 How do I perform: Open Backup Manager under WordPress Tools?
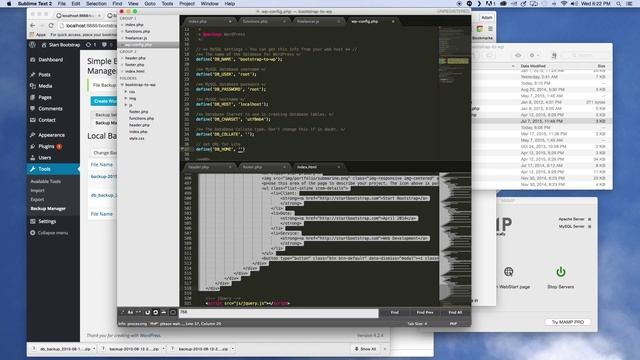click(x=48, y=209)
